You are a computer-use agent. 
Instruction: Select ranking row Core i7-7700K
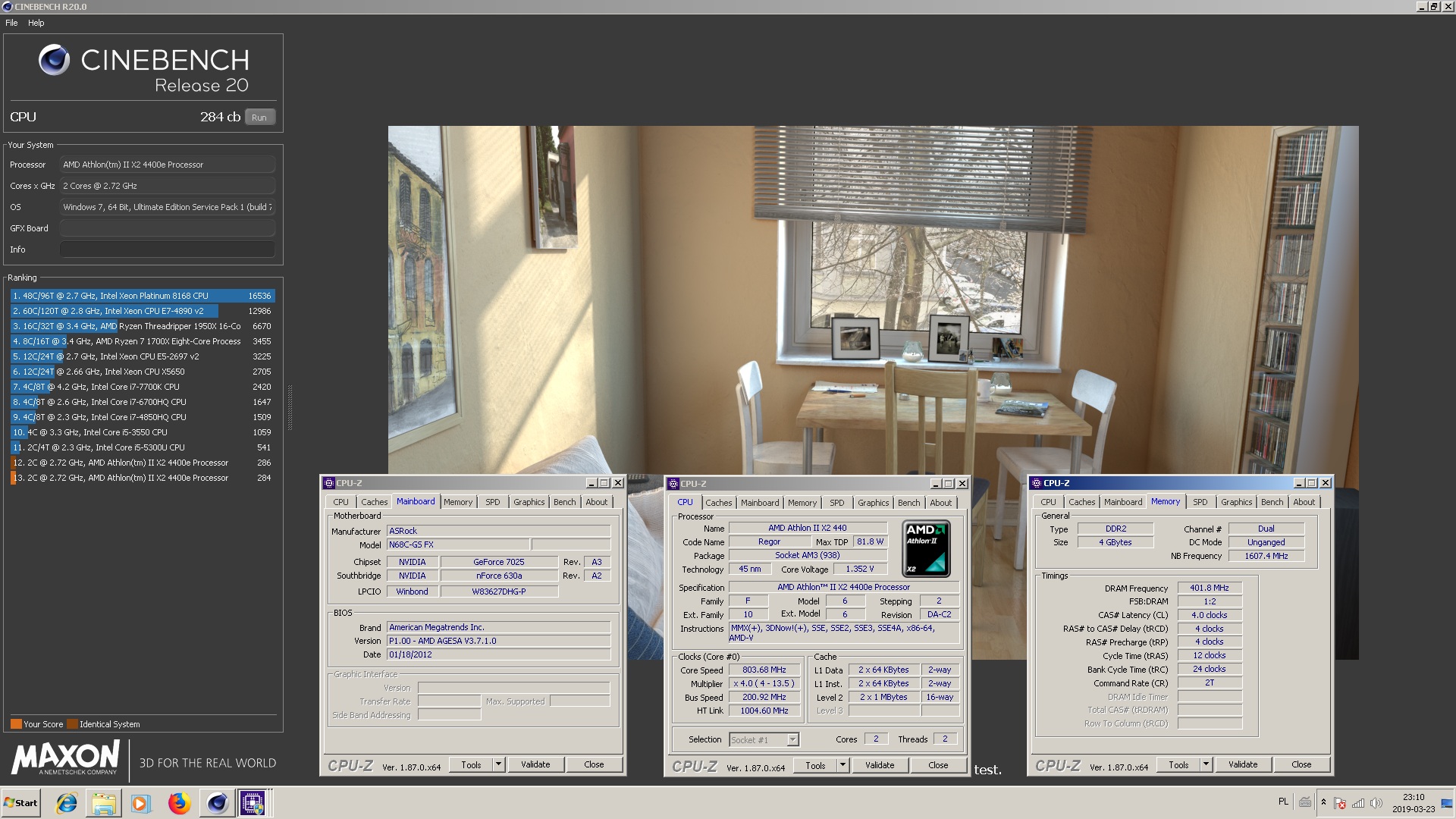[142, 387]
